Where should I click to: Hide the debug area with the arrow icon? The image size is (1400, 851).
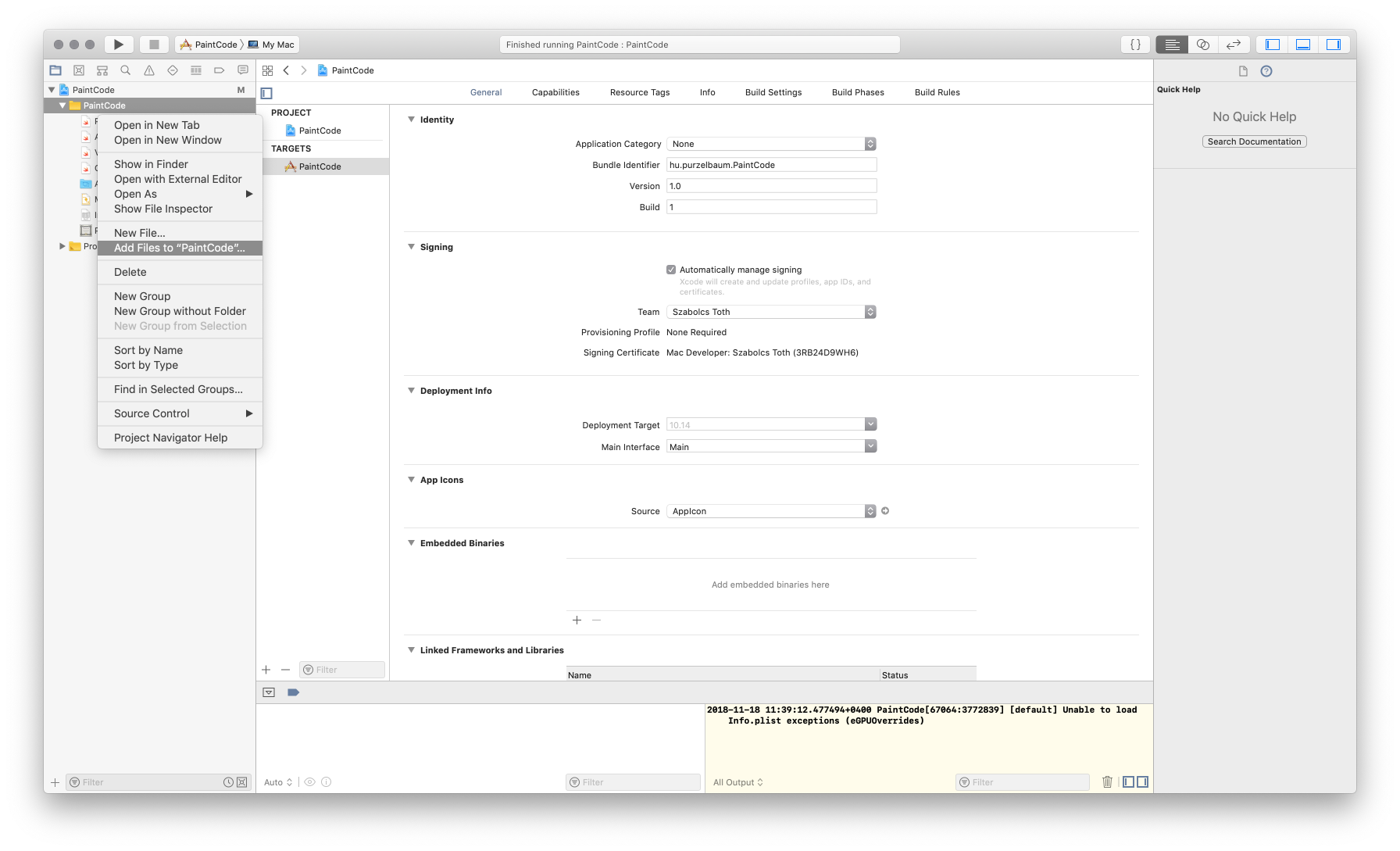coord(269,692)
